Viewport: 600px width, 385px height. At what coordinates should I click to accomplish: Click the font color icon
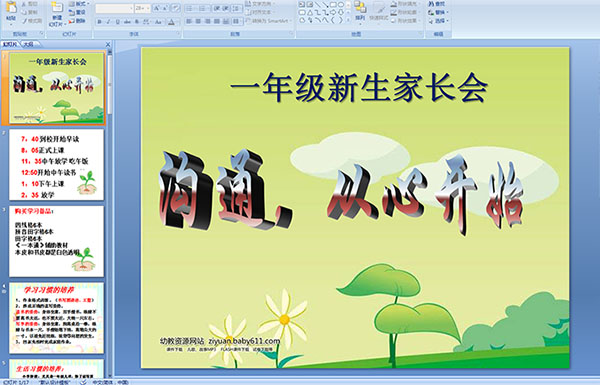coord(172,22)
